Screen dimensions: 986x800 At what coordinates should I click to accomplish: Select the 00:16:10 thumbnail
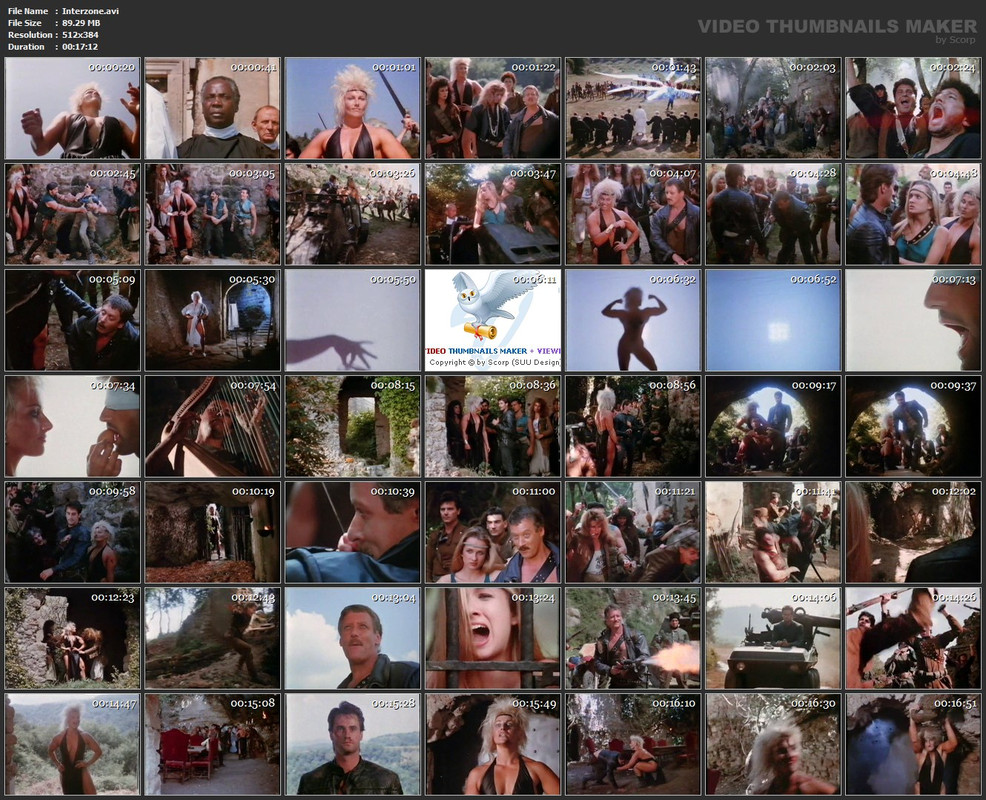coord(633,745)
